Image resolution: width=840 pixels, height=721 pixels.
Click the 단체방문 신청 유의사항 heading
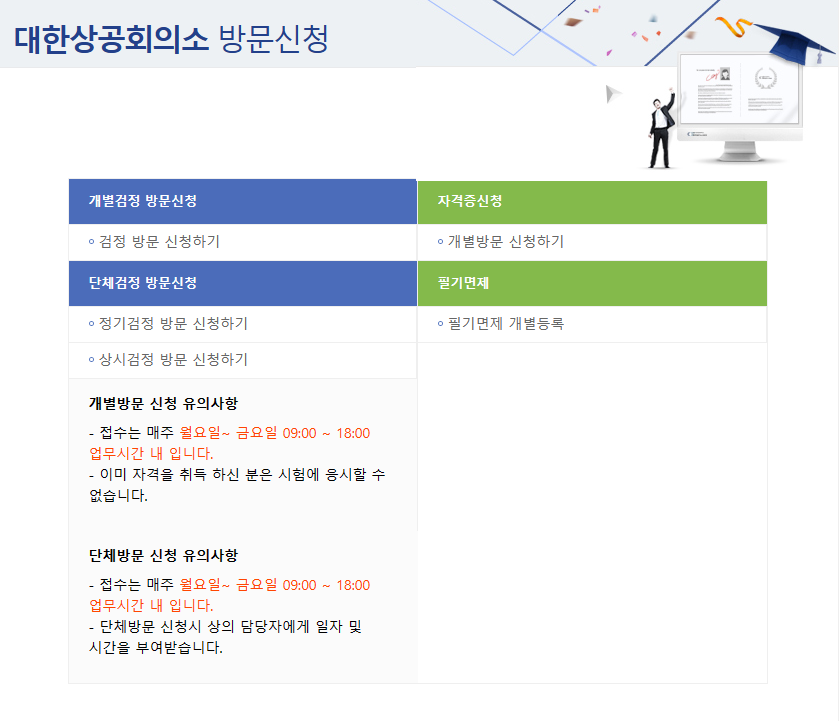[163, 556]
